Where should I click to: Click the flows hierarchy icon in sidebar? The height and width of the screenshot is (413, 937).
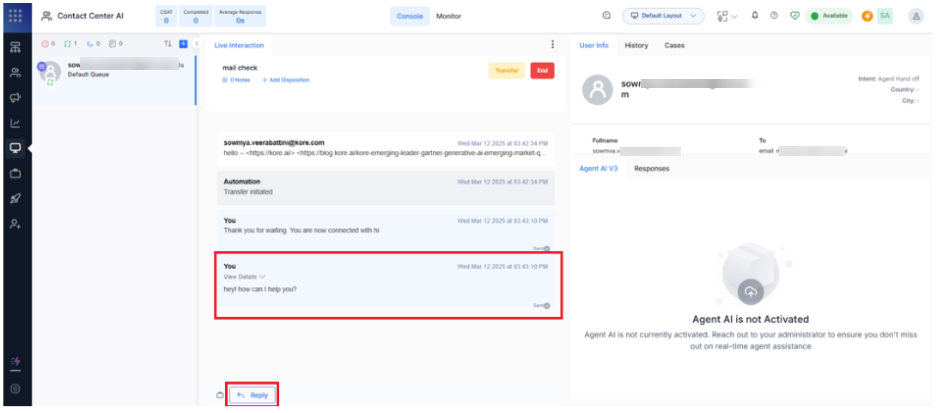click(15, 47)
